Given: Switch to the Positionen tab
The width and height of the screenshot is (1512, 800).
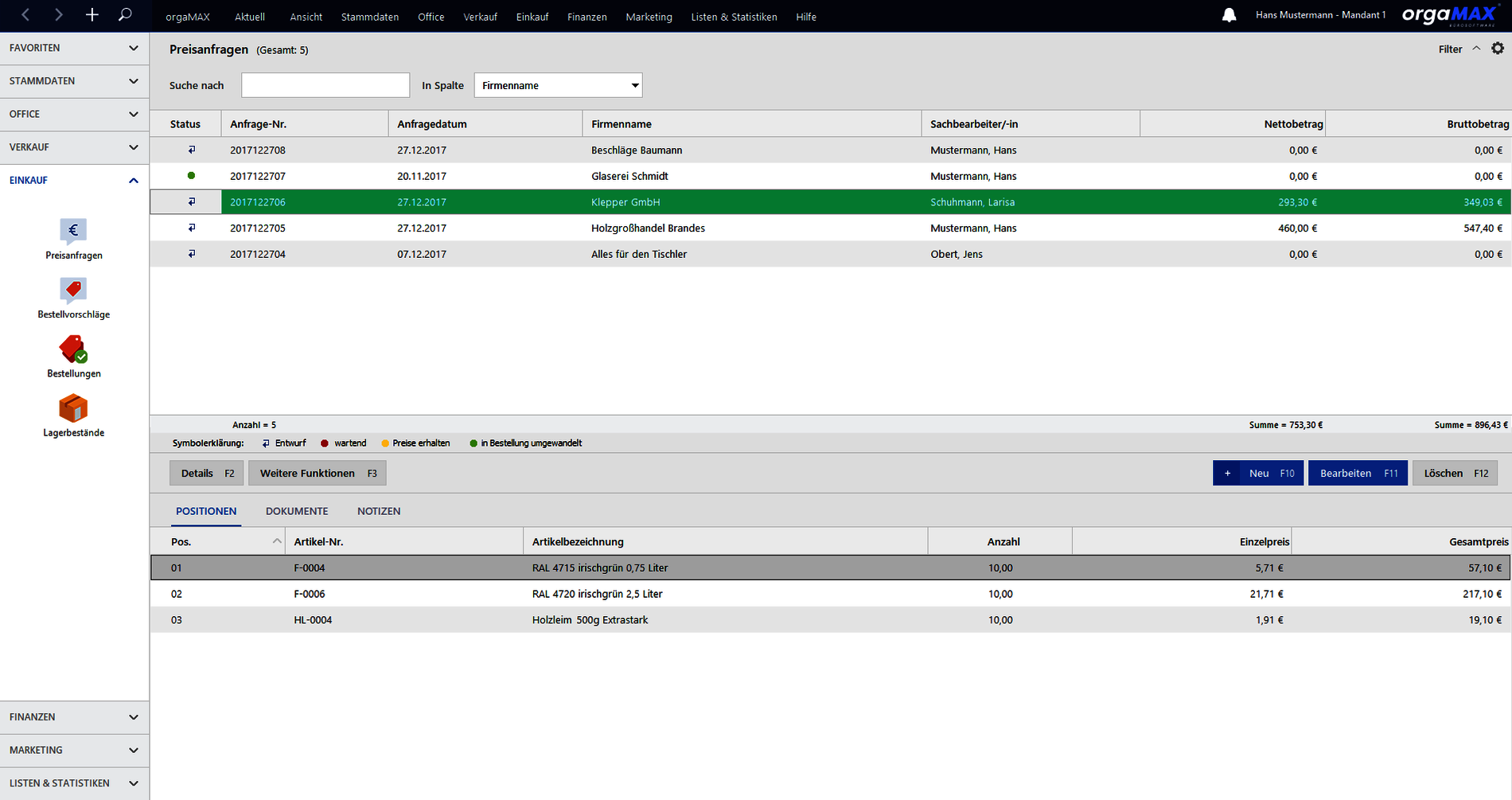Looking at the screenshot, I should pyautogui.click(x=206, y=511).
